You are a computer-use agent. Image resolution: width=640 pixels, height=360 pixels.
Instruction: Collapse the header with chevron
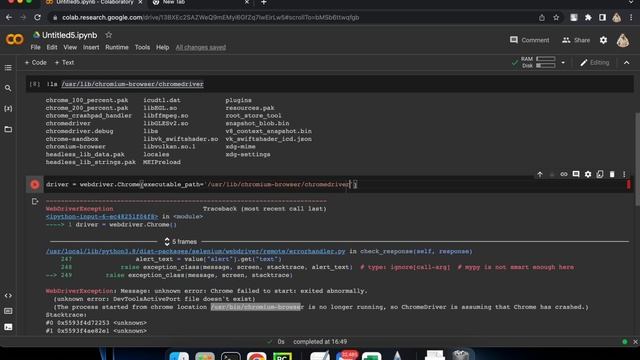[x=627, y=62]
